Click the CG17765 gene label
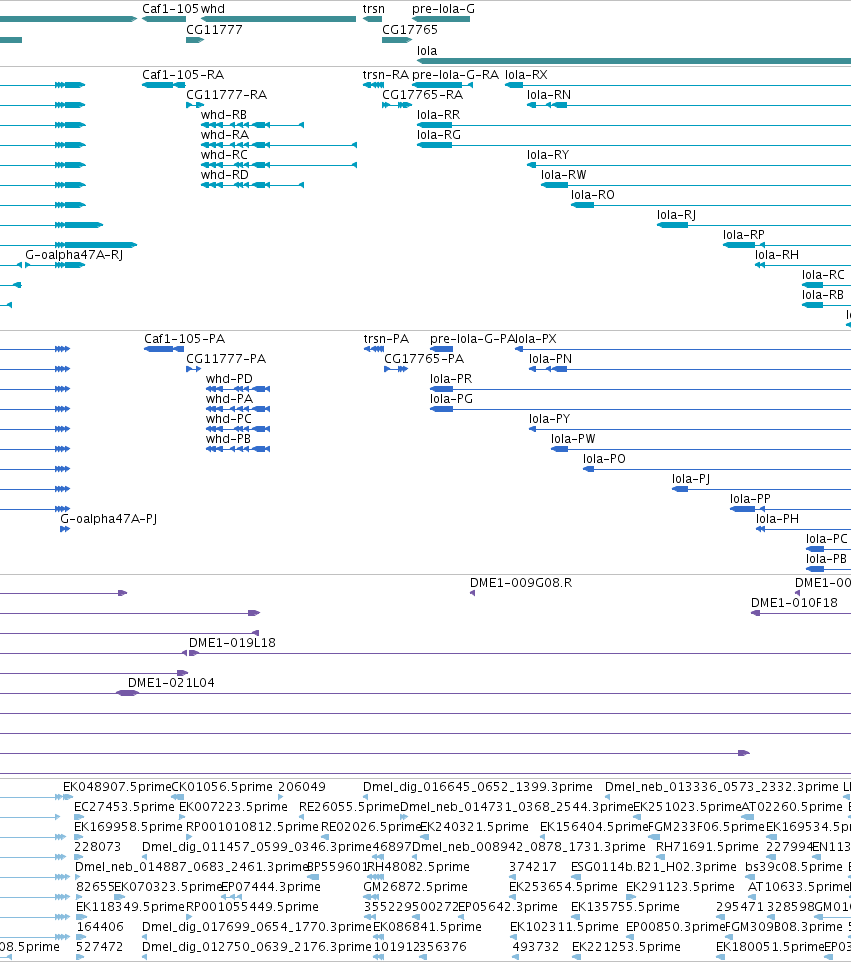 tap(410, 29)
